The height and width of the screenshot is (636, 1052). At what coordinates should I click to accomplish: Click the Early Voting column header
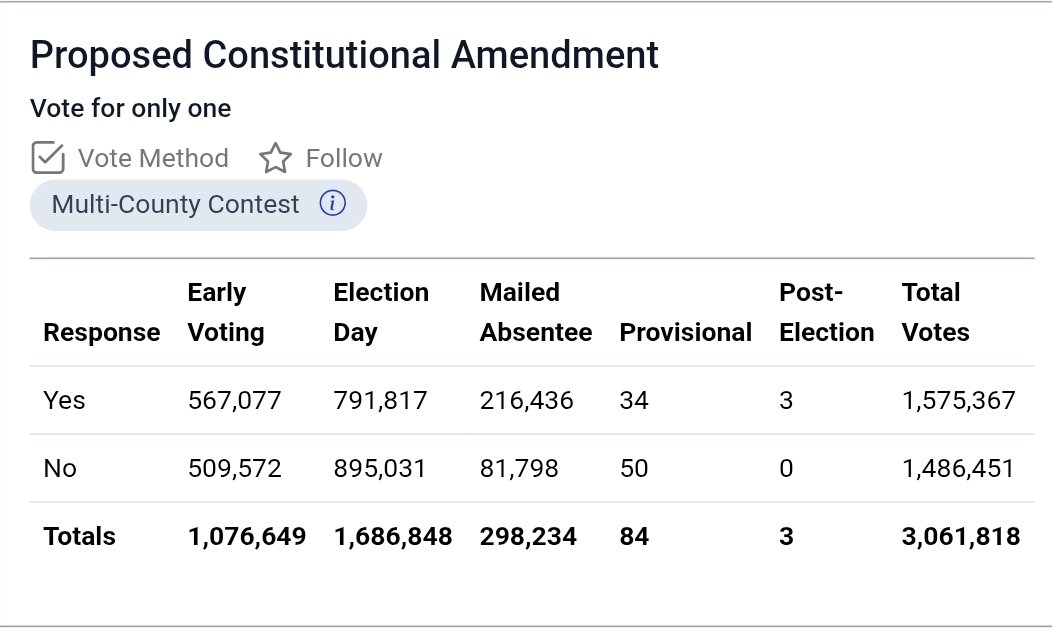coord(226,313)
